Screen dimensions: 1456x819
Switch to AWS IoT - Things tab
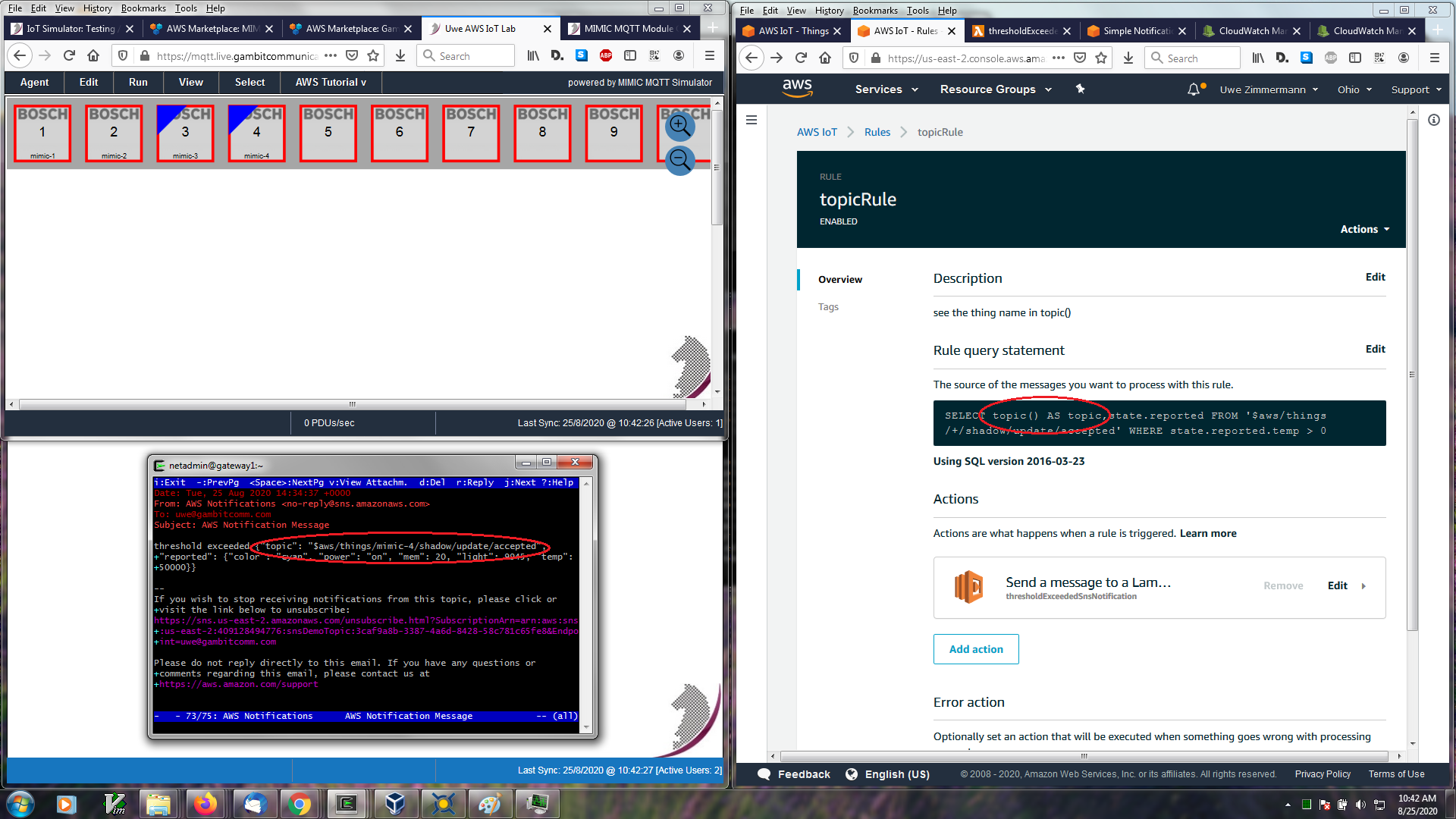tap(793, 31)
